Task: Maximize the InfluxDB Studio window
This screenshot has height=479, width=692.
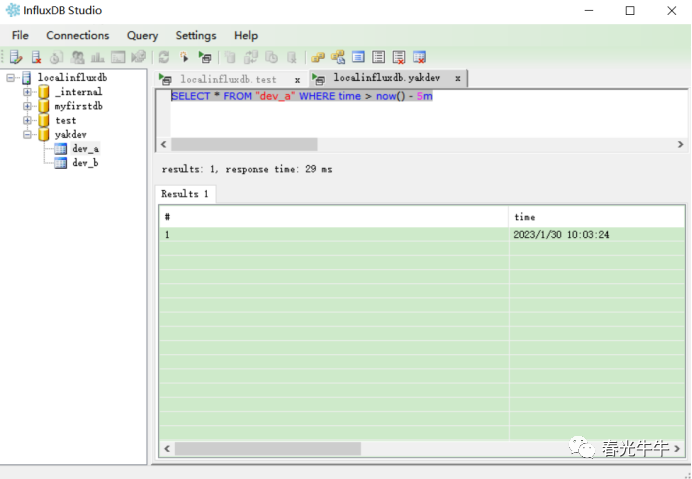Action: click(x=630, y=11)
